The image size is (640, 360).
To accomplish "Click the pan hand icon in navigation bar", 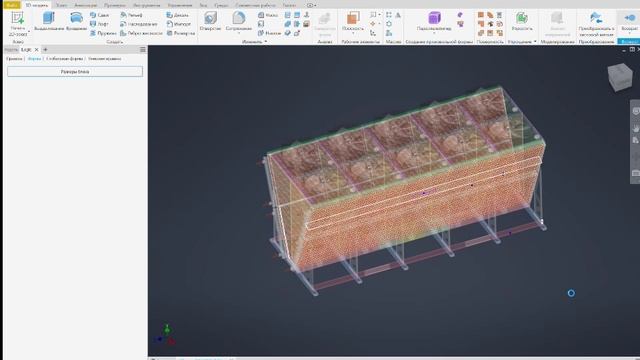I will coord(636,129).
